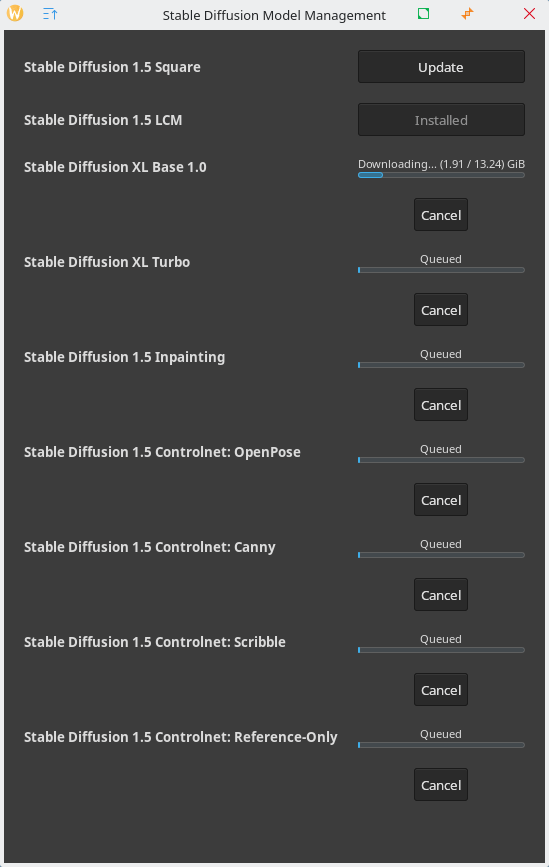
Task: Cancel the queued Stable Diffusion XL Turbo download
Action: point(441,310)
